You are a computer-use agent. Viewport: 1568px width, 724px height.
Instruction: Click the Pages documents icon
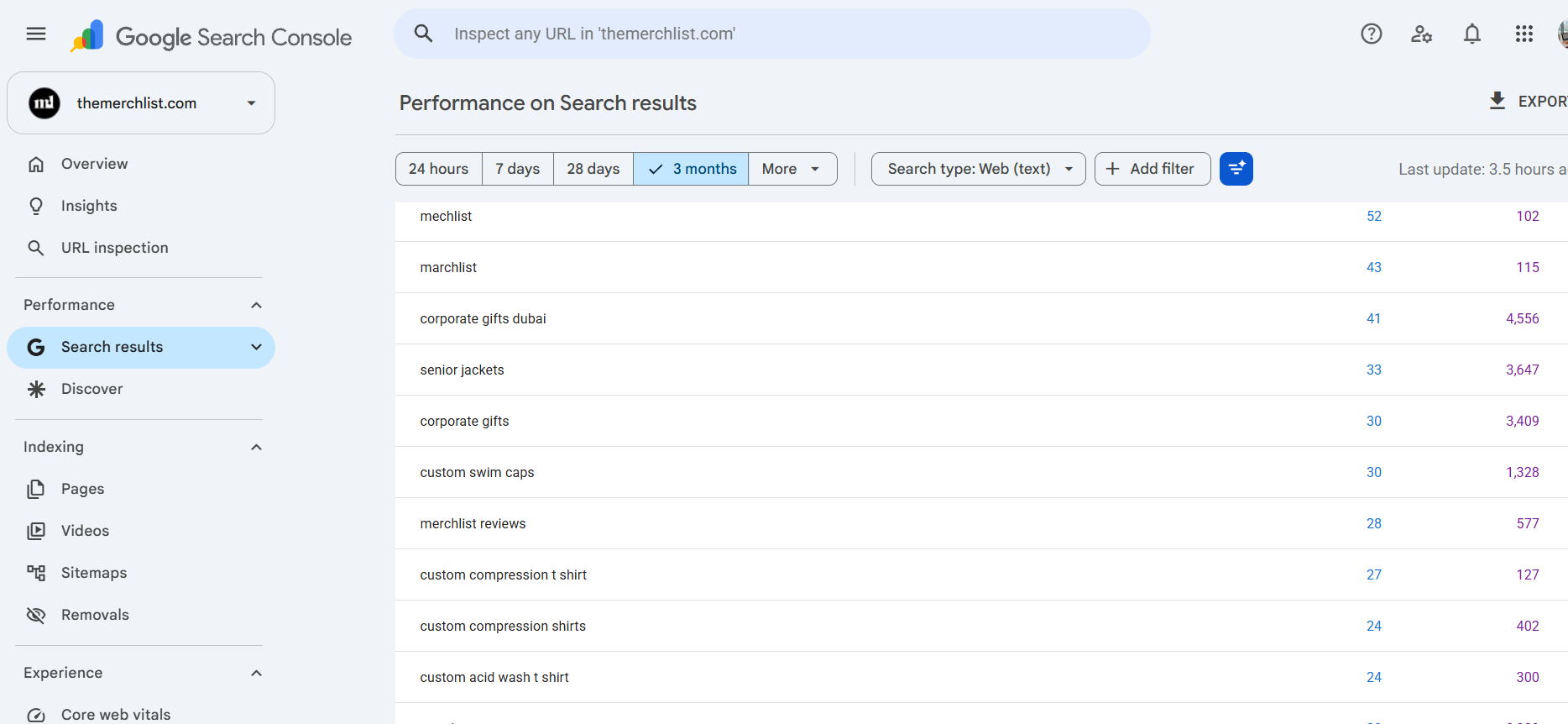[36, 489]
